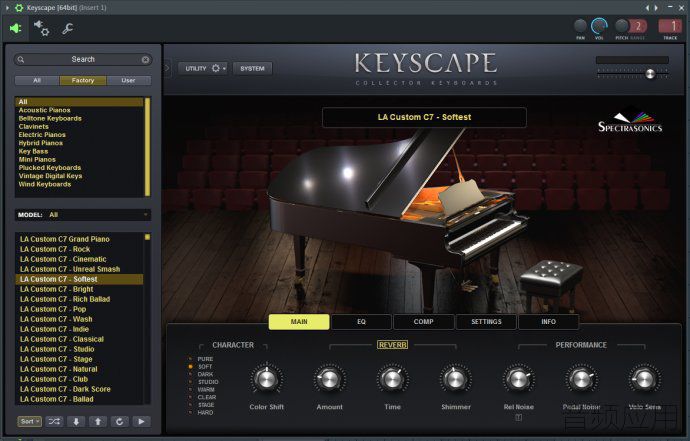Select the CLEAR character option
Image resolution: width=690 pixels, height=441 pixels.
[x=206, y=397]
